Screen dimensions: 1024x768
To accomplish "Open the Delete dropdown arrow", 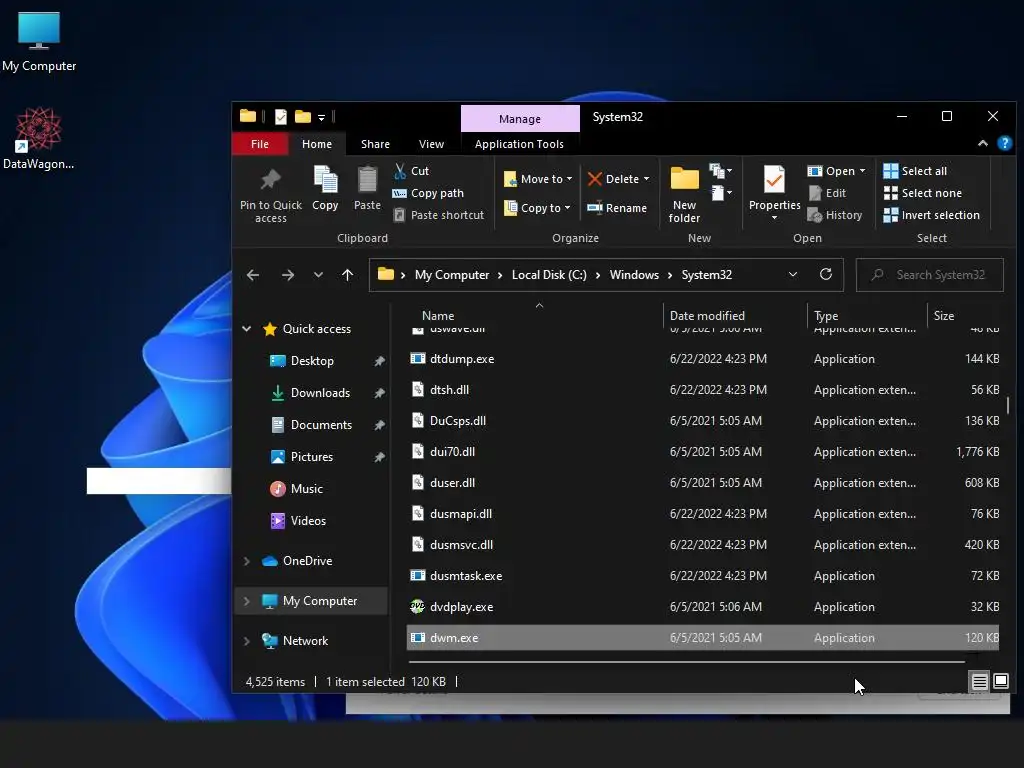I will coord(647,179).
